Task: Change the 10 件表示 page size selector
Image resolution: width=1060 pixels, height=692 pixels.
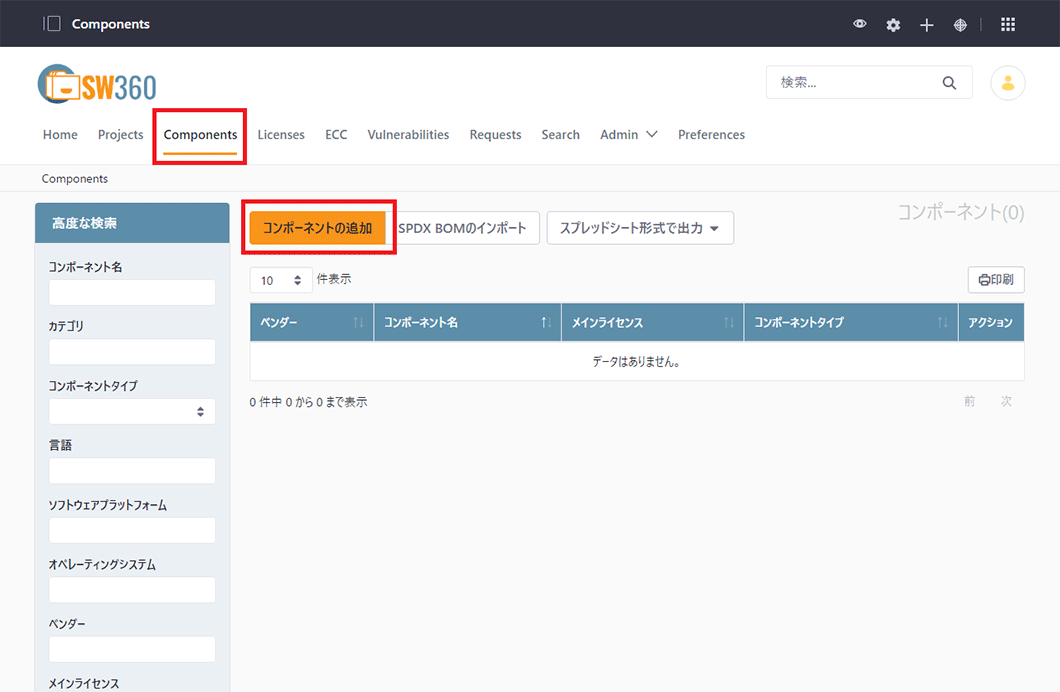Action: 281,281
